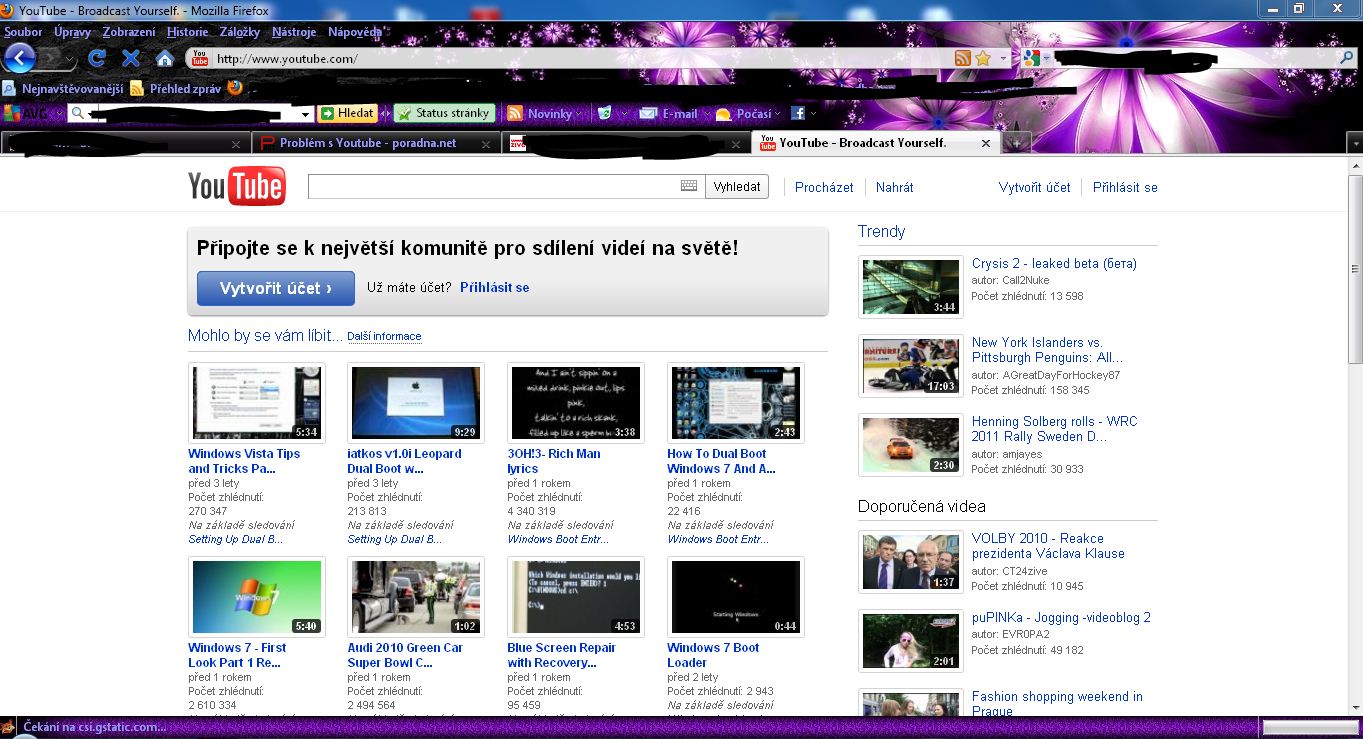
Task: Bookmark this page with the star icon
Action: pyautogui.click(x=983, y=59)
